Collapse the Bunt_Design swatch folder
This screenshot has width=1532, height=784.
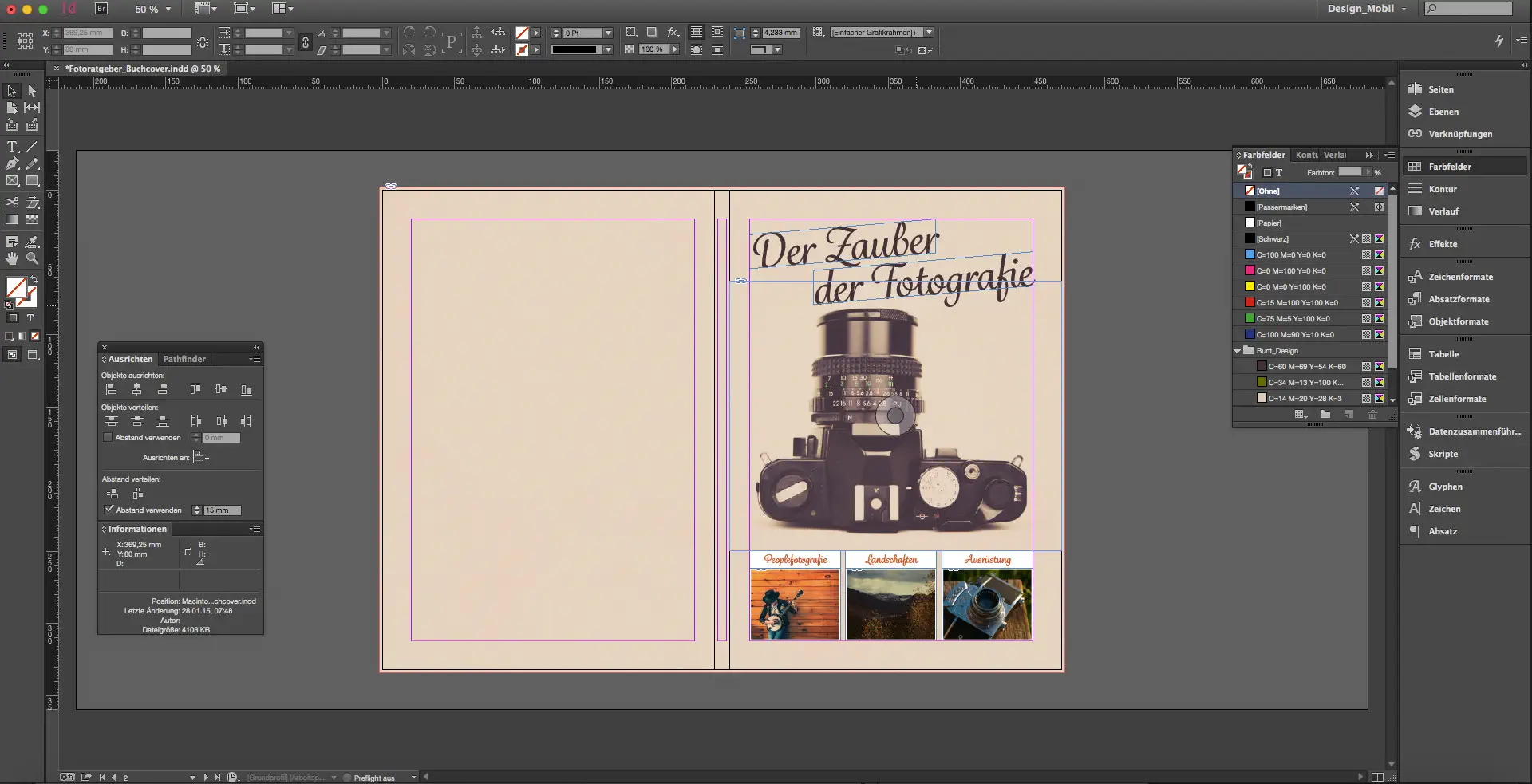1236,350
